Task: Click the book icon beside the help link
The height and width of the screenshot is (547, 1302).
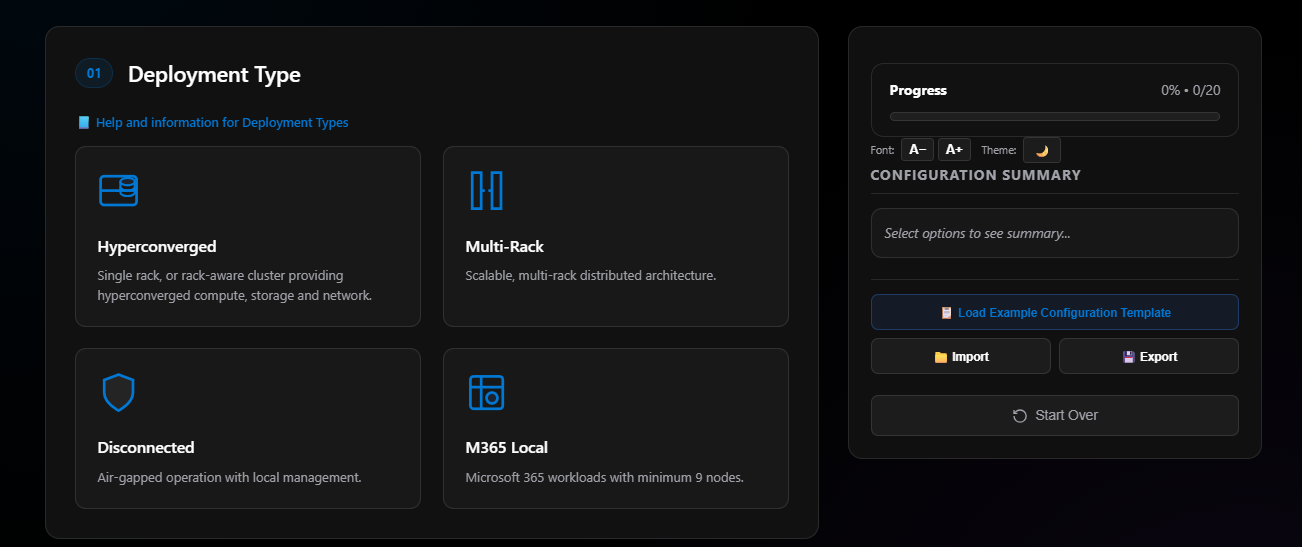Action: coord(84,123)
